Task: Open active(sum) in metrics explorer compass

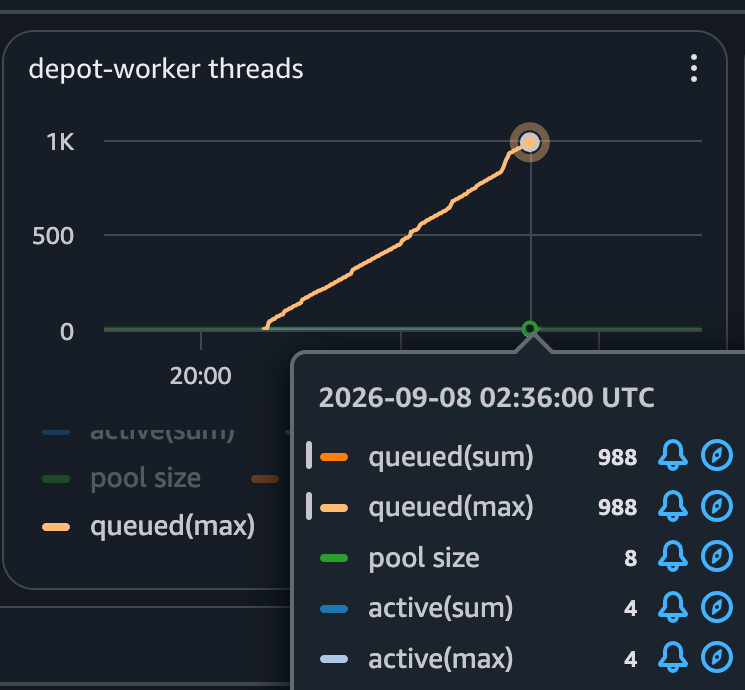Action: click(716, 607)
